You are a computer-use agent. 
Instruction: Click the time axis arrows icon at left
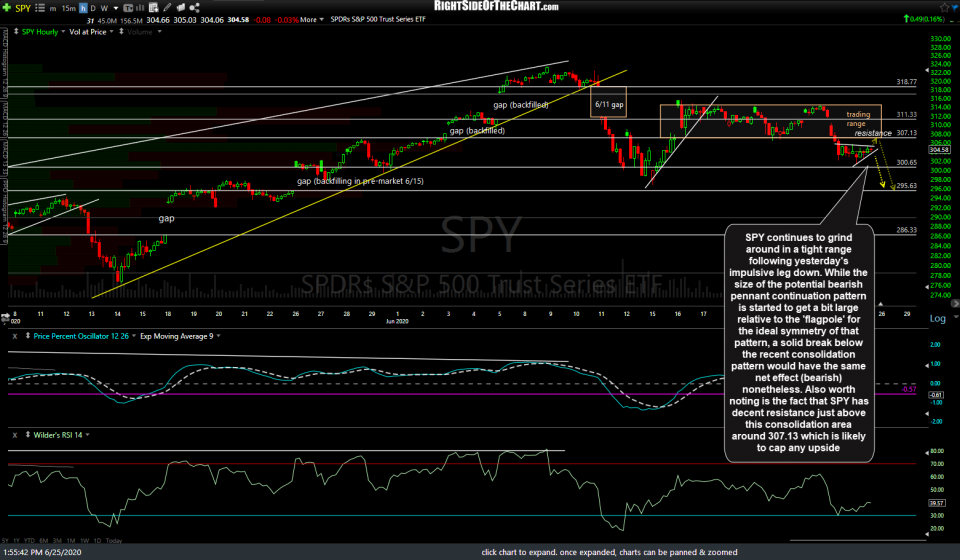click(6, 318)
